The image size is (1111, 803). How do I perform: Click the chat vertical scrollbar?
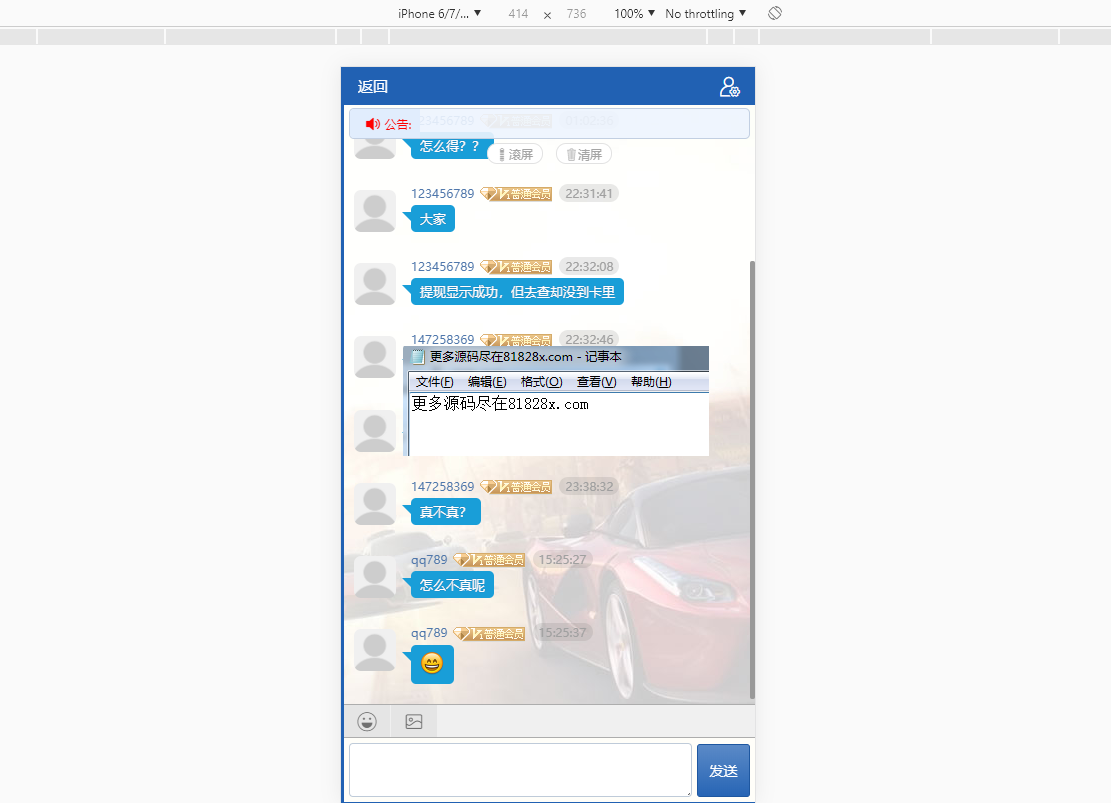[752, 480]
